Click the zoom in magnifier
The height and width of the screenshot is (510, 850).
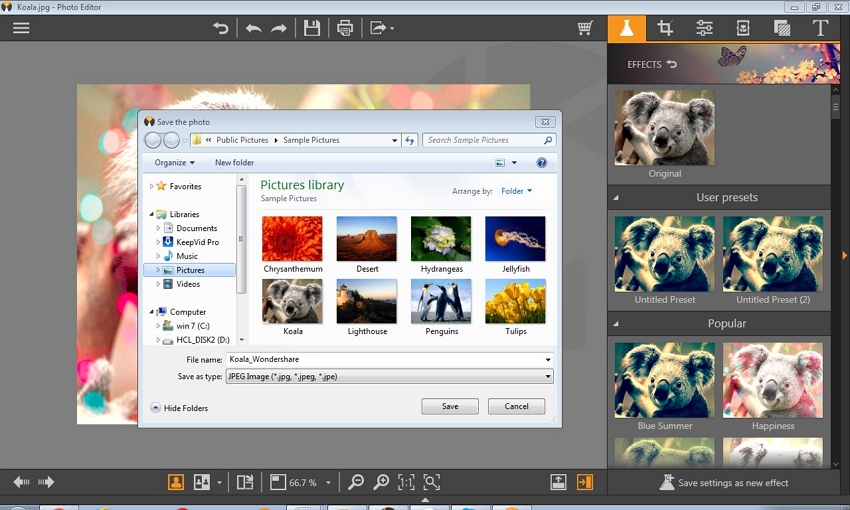tap(381, 483)
